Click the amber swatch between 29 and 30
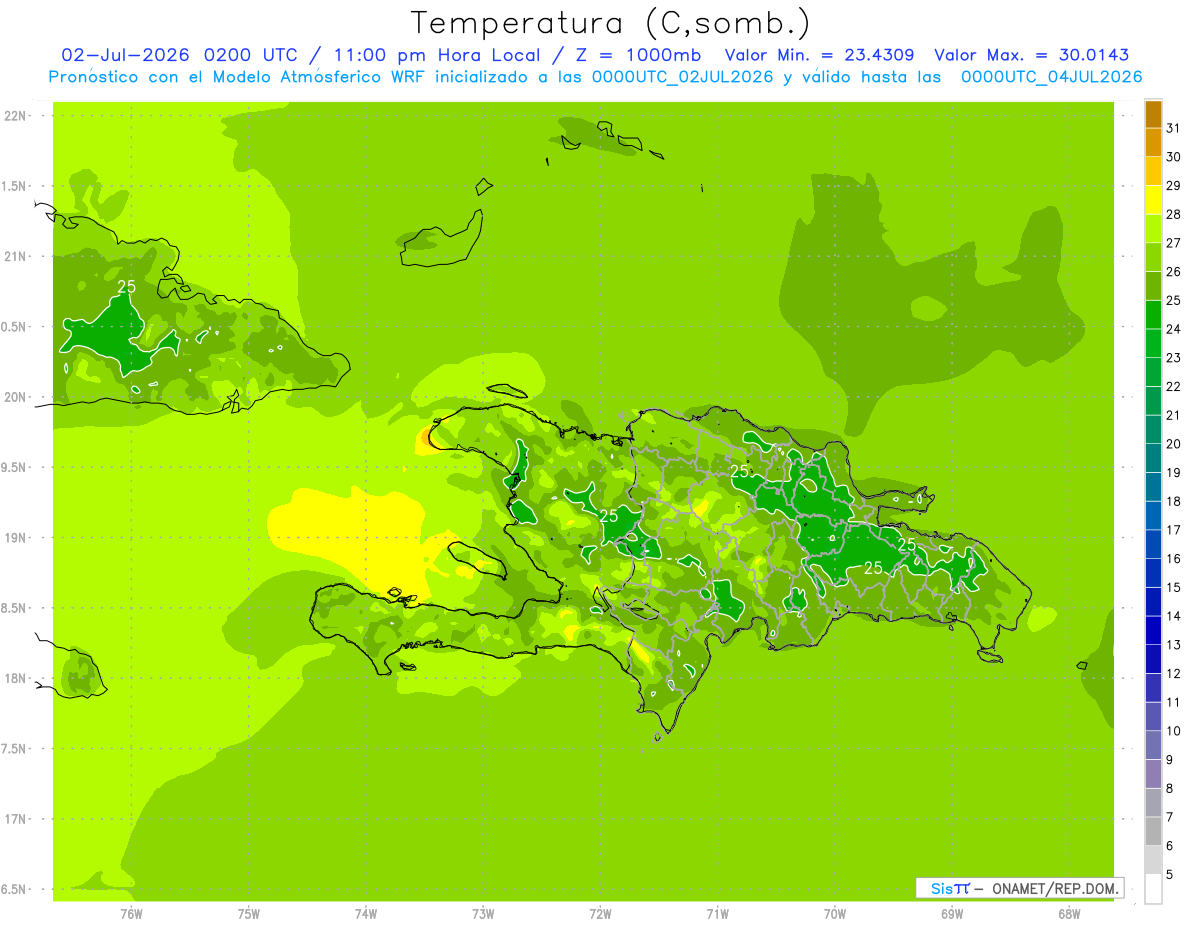 1153,172
